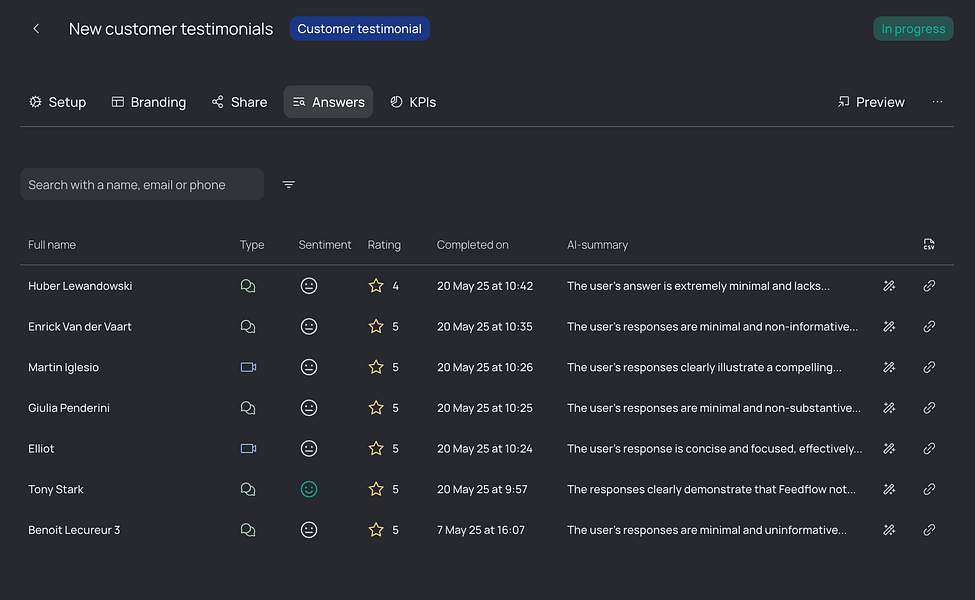
Task: Click the Preview button
Action: (x=870, y=102)
